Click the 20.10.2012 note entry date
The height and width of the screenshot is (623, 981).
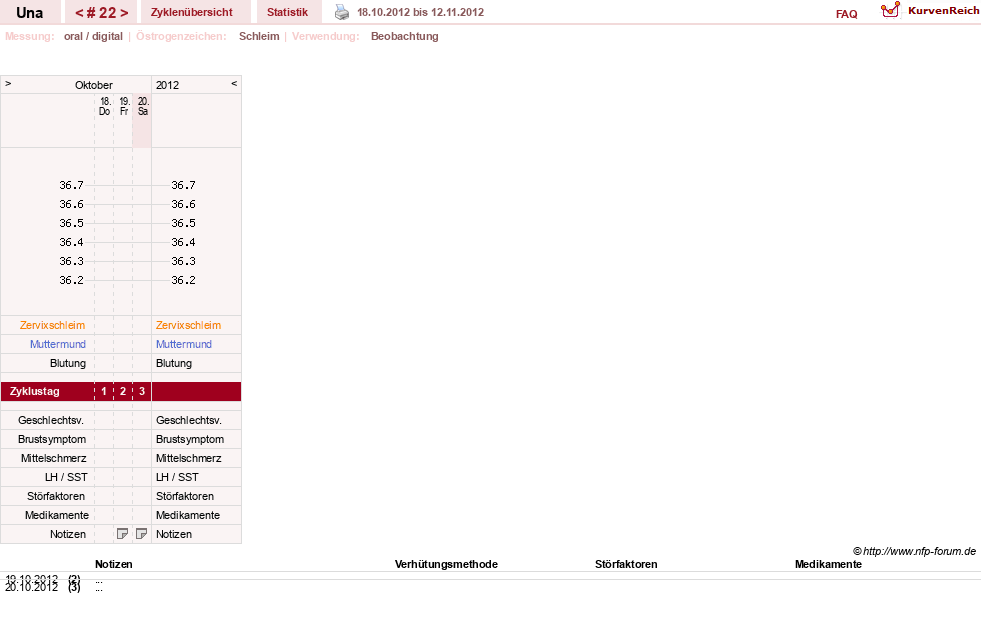(x=31, y=587)
